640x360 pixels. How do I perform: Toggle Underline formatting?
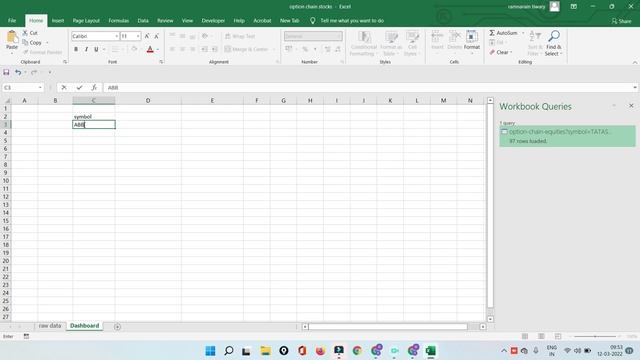(x=96, y=49)
